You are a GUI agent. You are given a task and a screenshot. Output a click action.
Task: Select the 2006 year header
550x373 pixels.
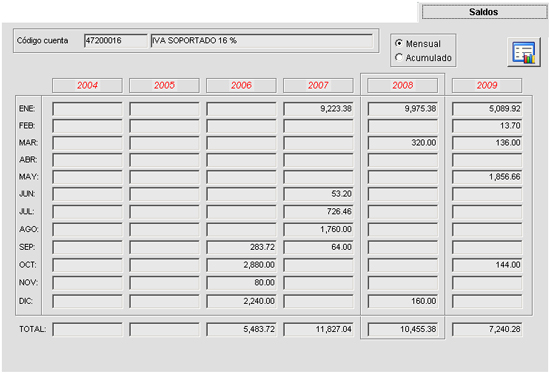(x=241, y=85)
